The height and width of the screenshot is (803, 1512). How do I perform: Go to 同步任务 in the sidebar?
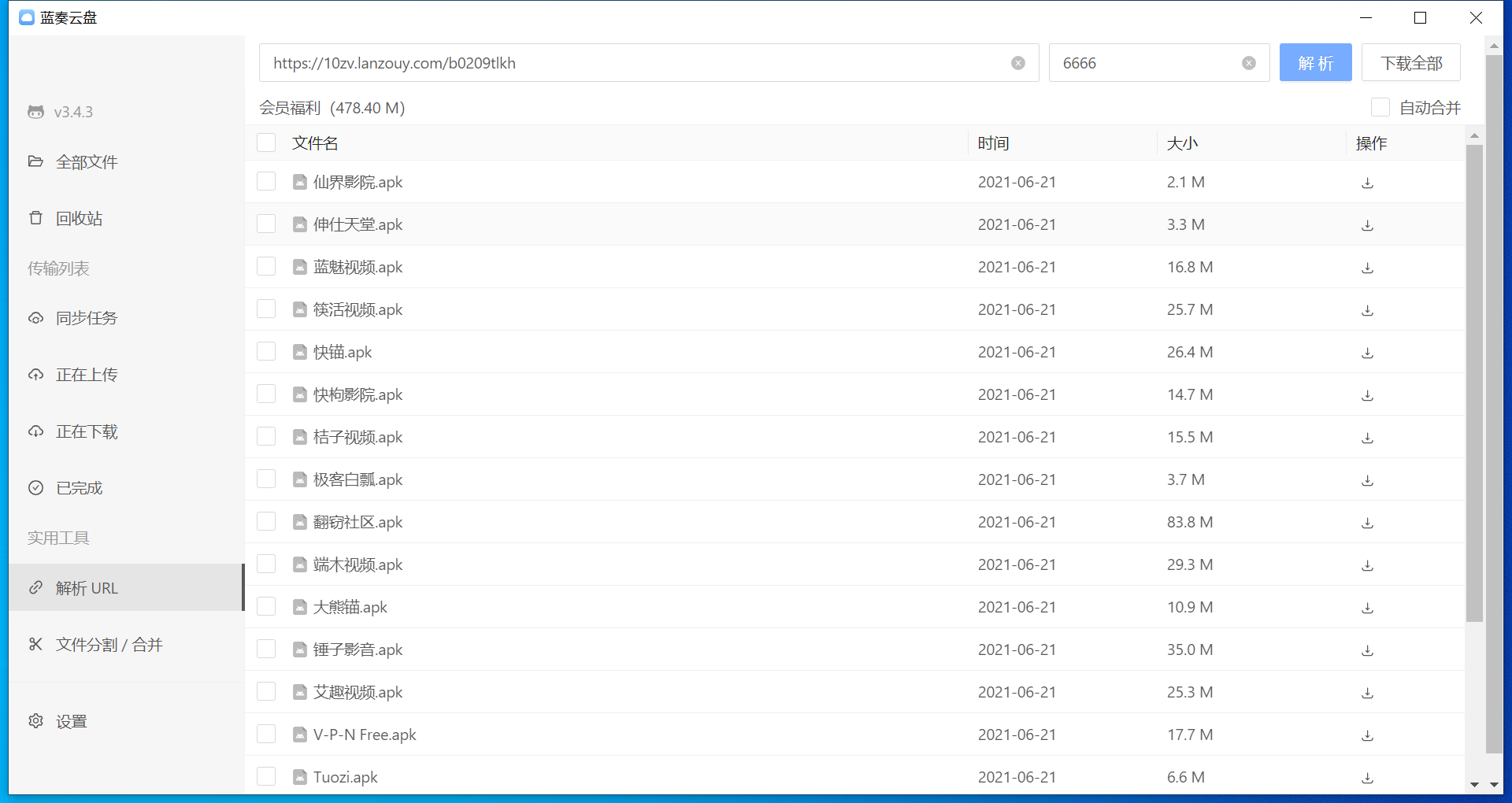(126, 318)
